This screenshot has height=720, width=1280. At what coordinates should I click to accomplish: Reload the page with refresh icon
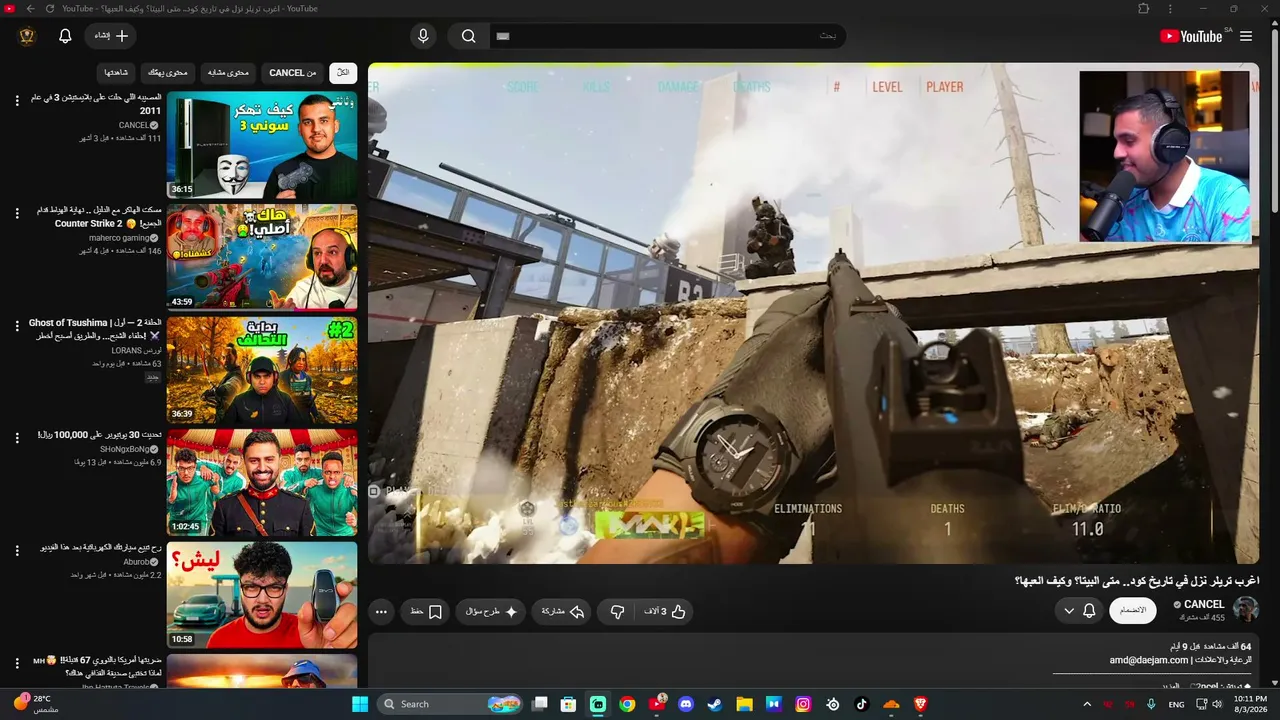(x=49, y=8)
